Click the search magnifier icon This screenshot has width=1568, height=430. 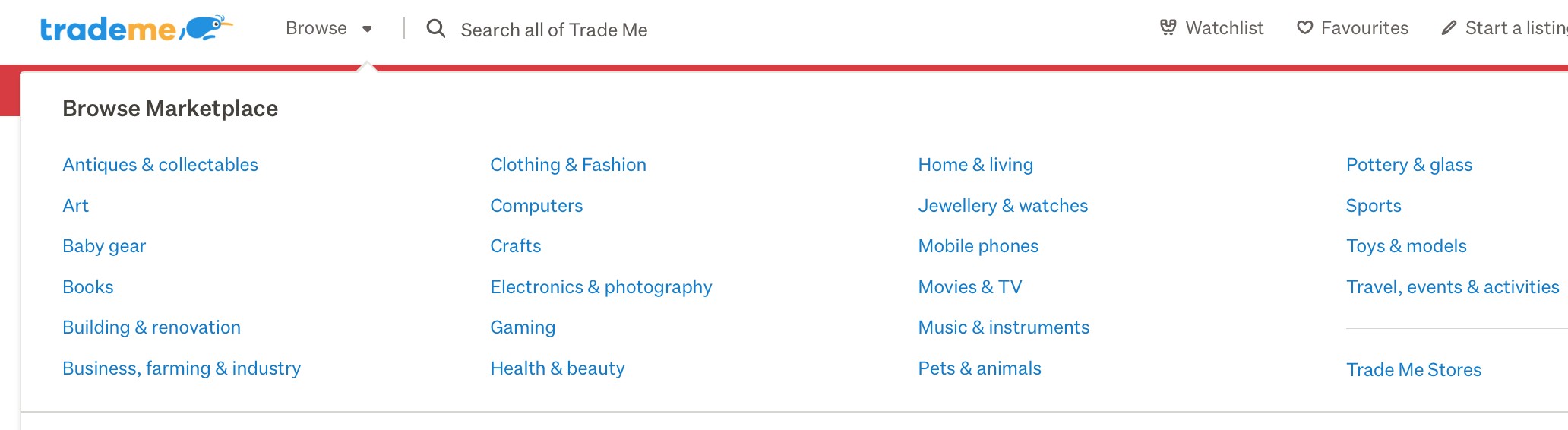click(x=435, y=29)
